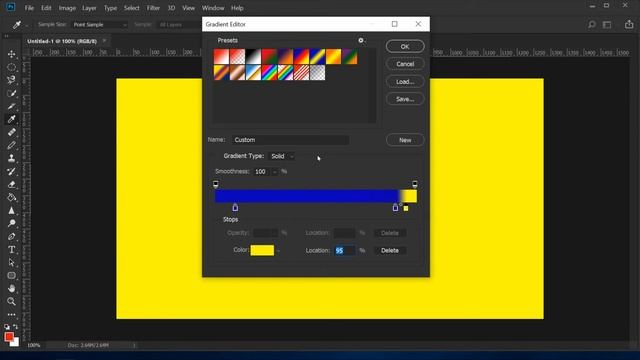The width and height of the screenshot is (640, 360).
Task: Select the Clone Stamp tool
Action: pos(11,158)
